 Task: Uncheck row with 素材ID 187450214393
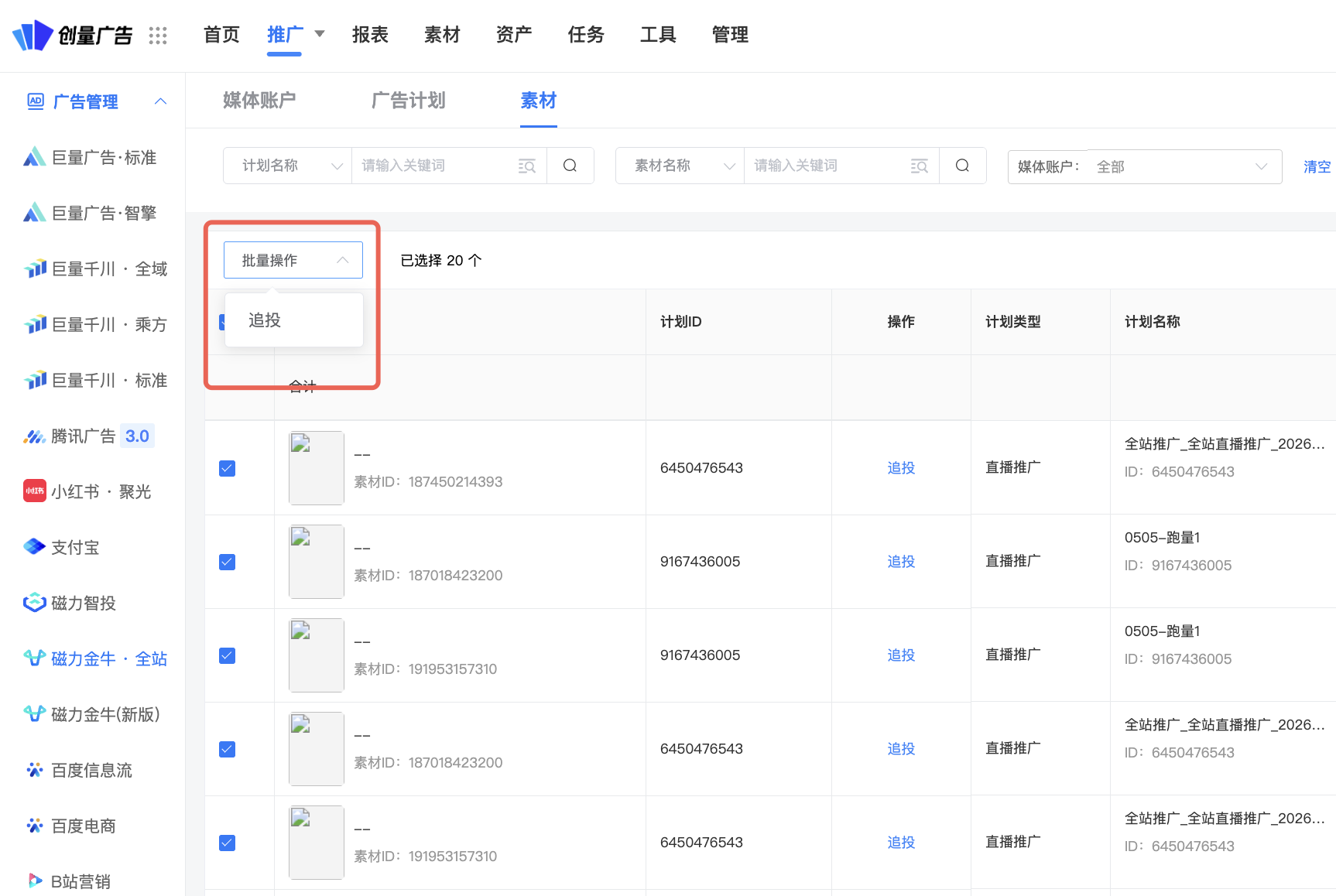coord(227,468)
